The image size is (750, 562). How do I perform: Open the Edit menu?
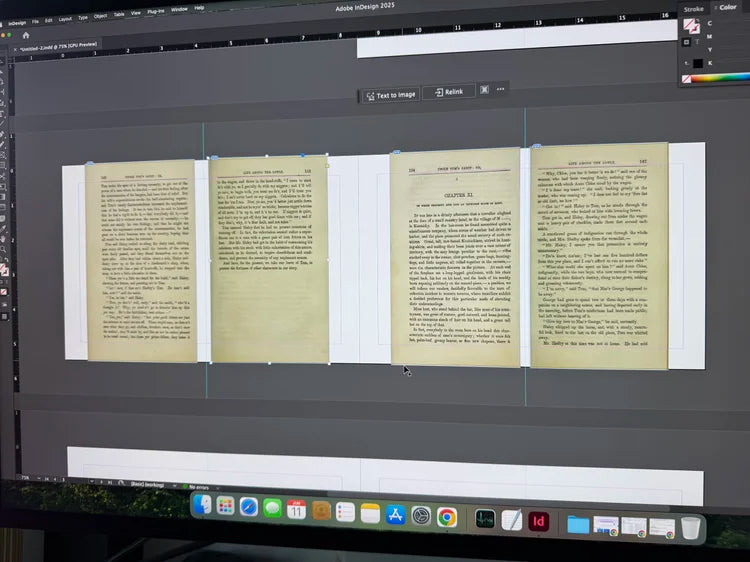coord(48,21)
